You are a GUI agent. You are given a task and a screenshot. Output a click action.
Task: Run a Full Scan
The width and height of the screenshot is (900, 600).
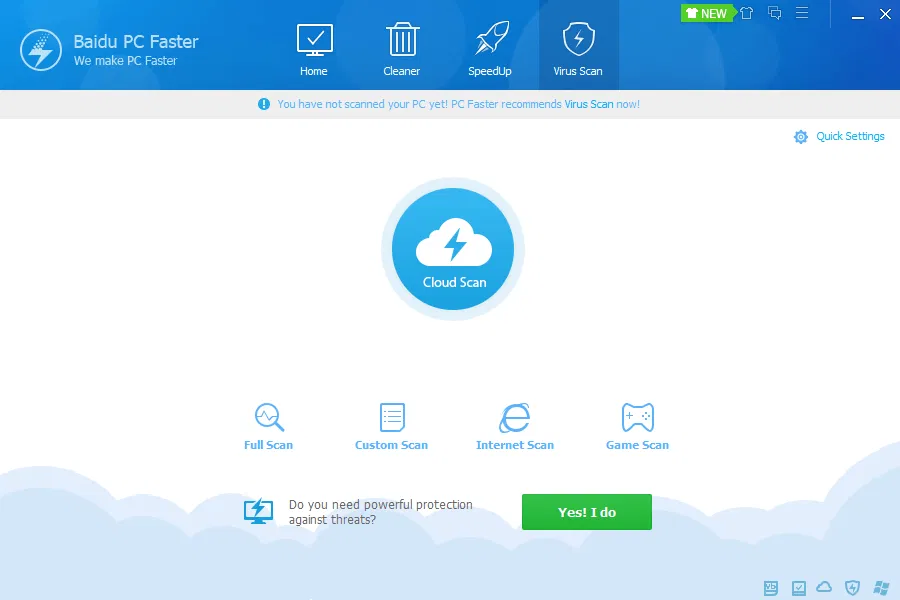(x=269, y=427)
